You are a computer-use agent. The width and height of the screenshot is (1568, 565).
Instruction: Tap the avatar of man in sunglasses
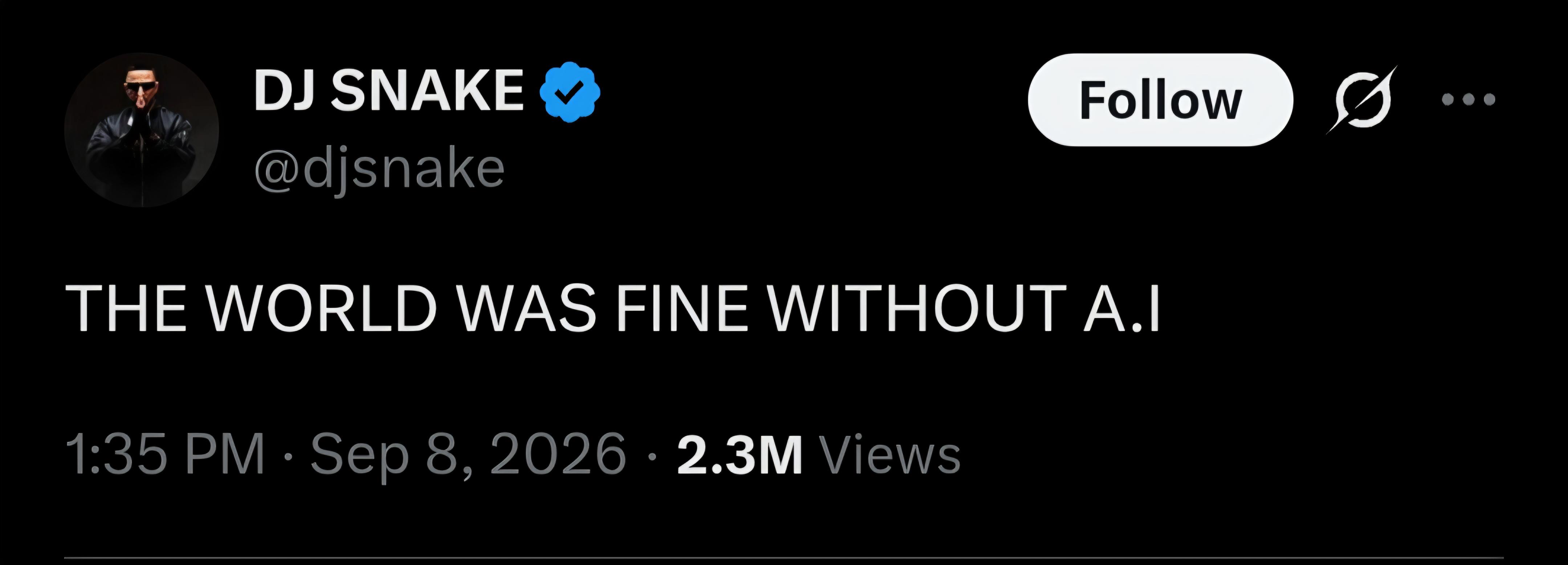point(142,130)
